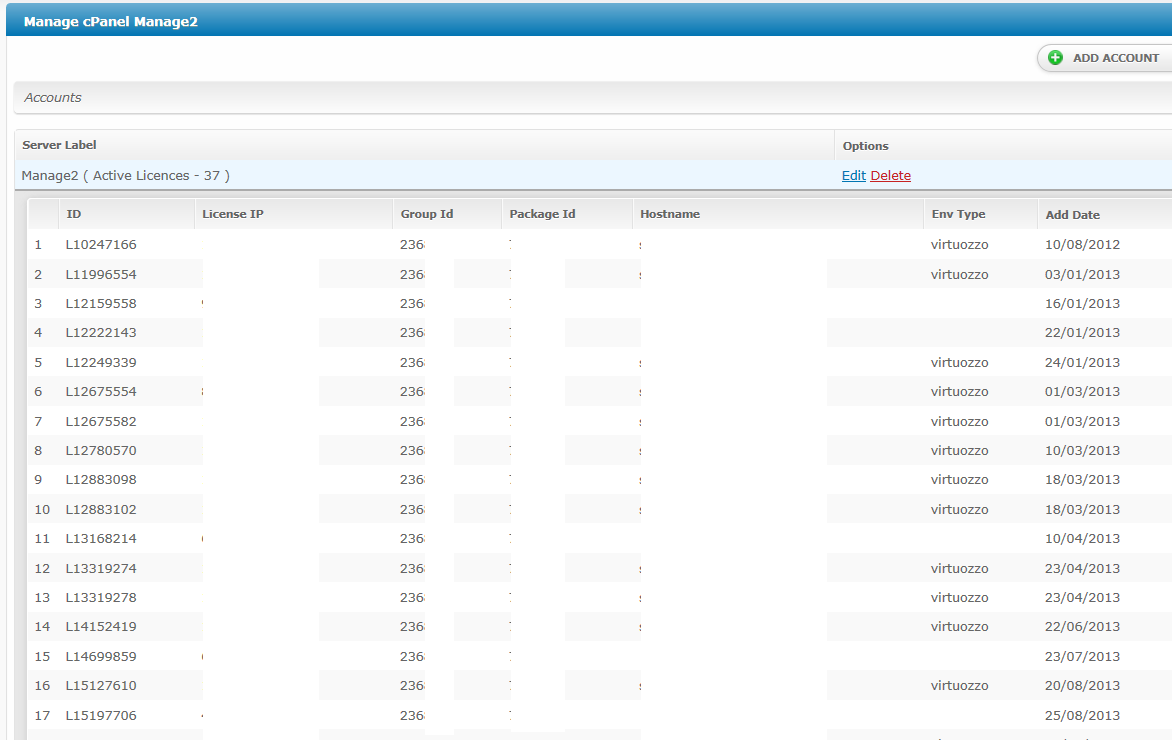This screenshot has height=740, width=1172.
Task: Select license ID L15197706
Action: pyautogui.click(x=101, y=716)
